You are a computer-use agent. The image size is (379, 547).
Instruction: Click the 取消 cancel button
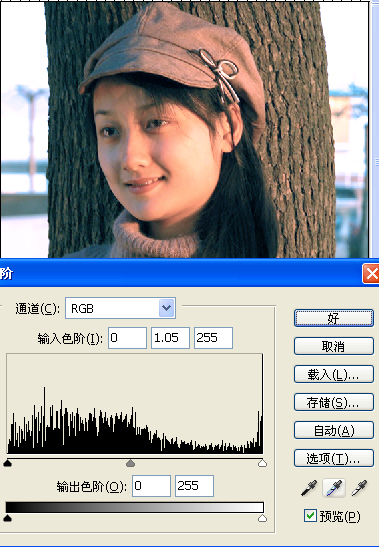coord(334,346)
